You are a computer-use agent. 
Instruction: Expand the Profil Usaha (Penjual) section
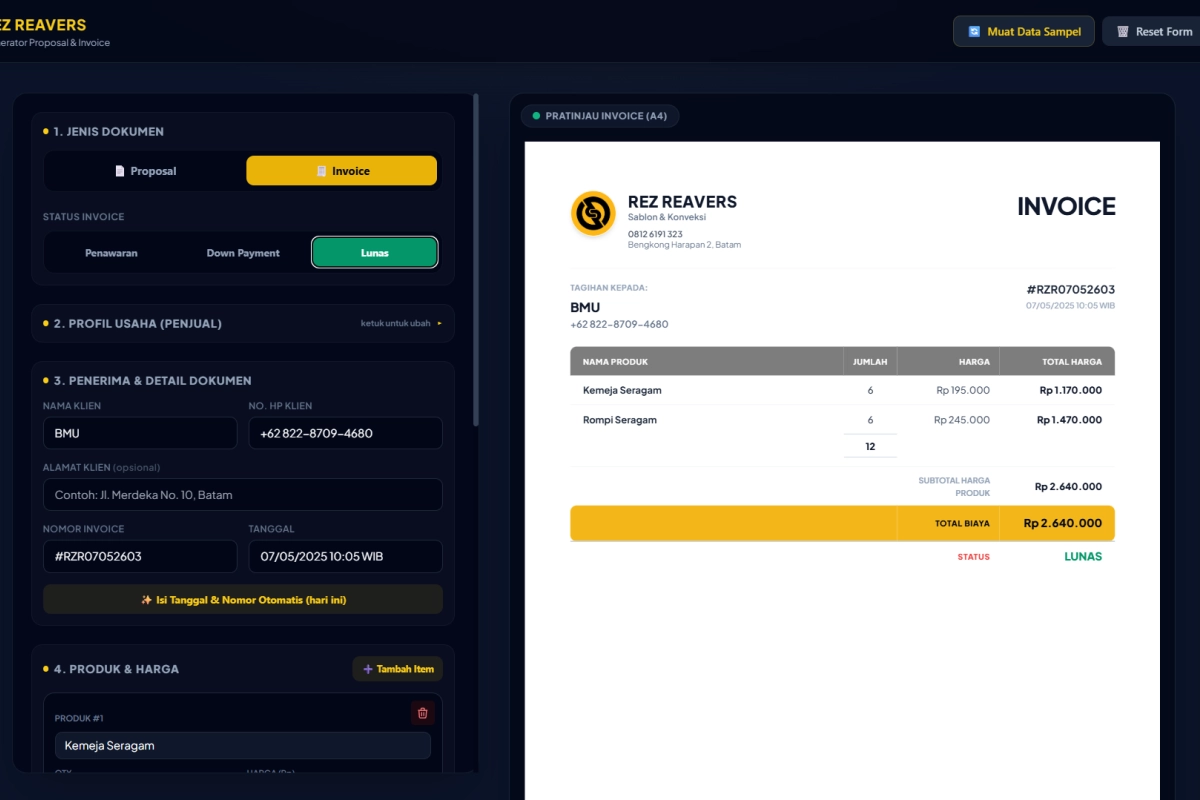[243, 323]
